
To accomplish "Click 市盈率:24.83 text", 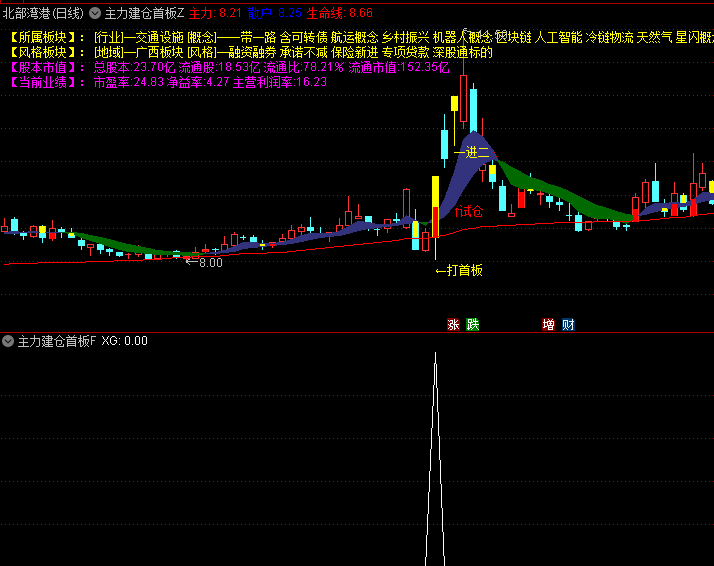I will click(128, 82).
